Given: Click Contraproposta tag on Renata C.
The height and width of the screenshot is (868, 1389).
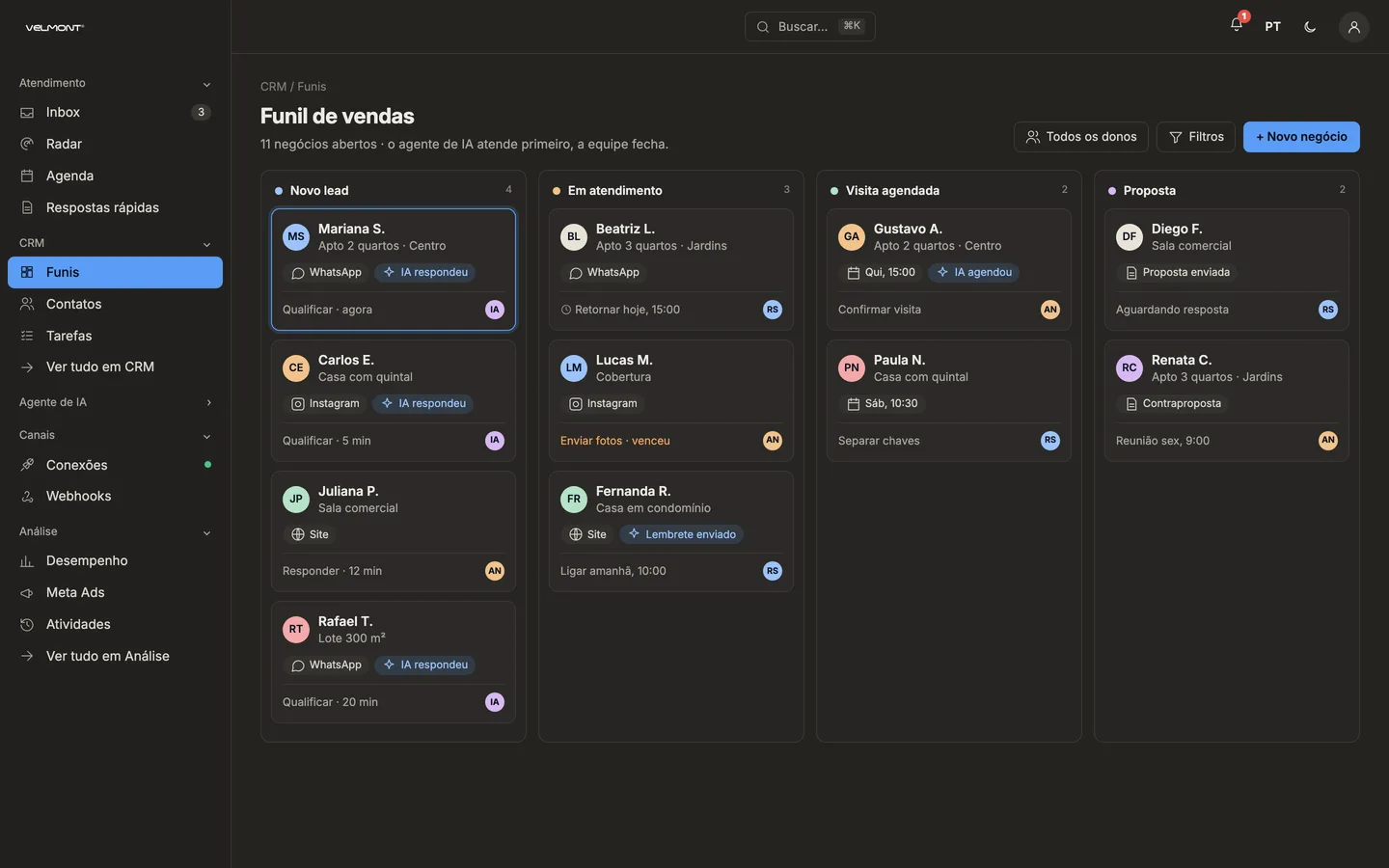Looking at the screenshot, I should [1173, 403].
